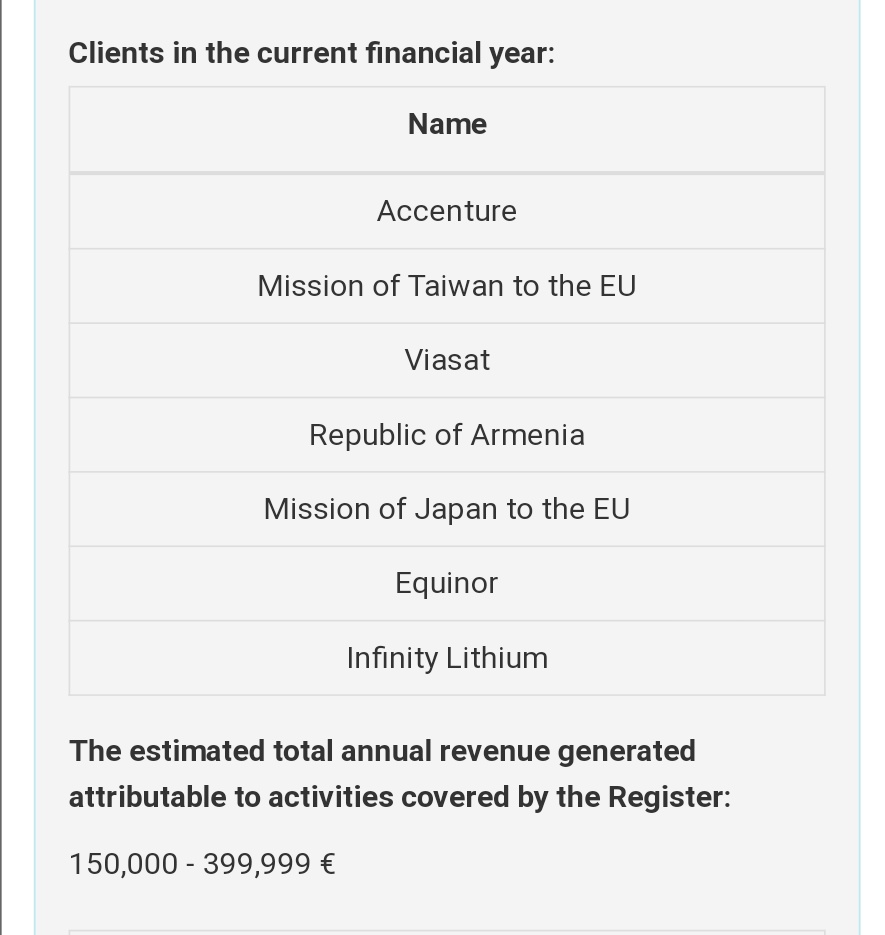Click the Infinity Lithium row
This screenshot has width=885, height=935.
(x=447, y=658)
